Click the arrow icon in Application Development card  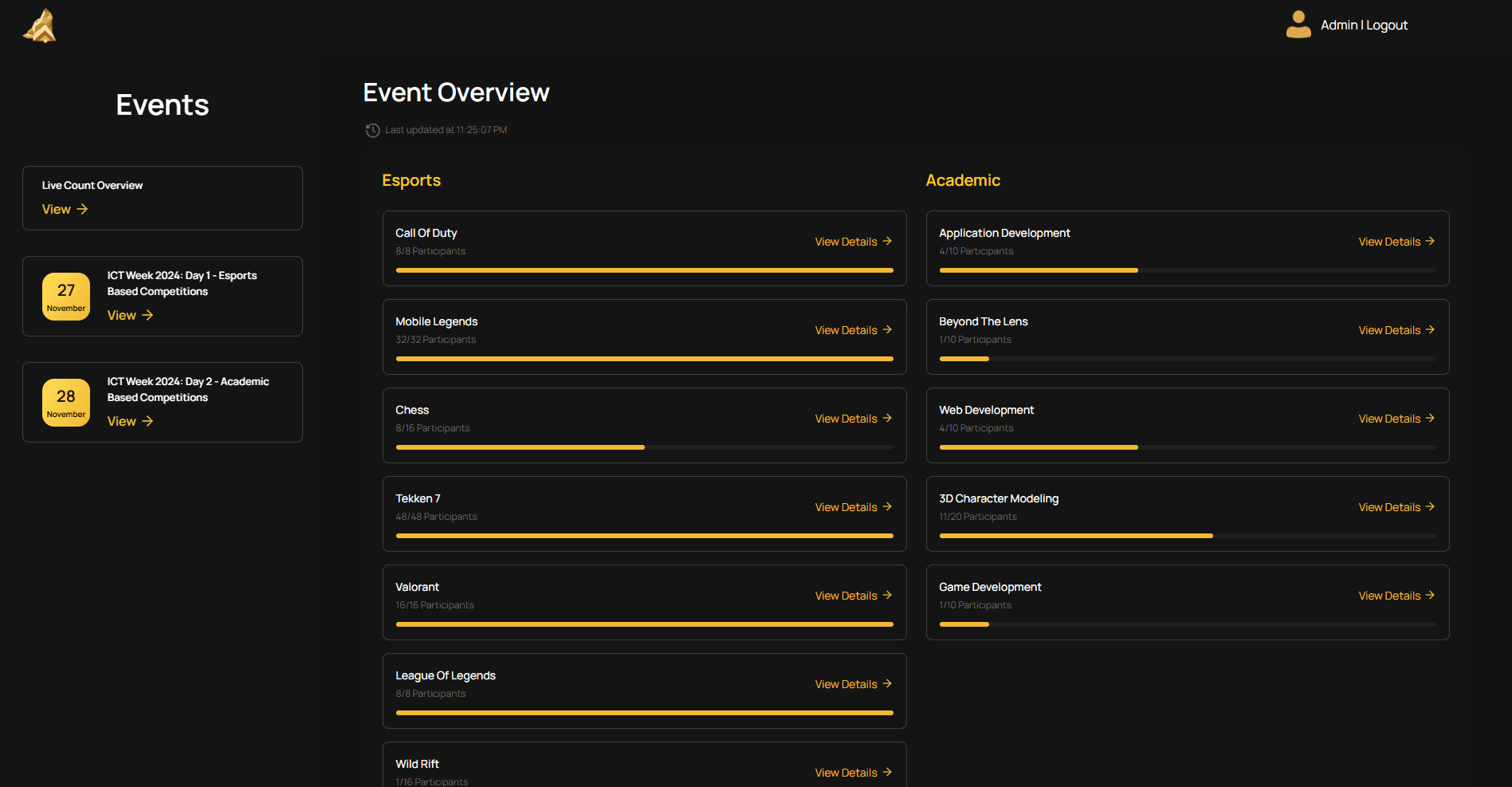1430,241
